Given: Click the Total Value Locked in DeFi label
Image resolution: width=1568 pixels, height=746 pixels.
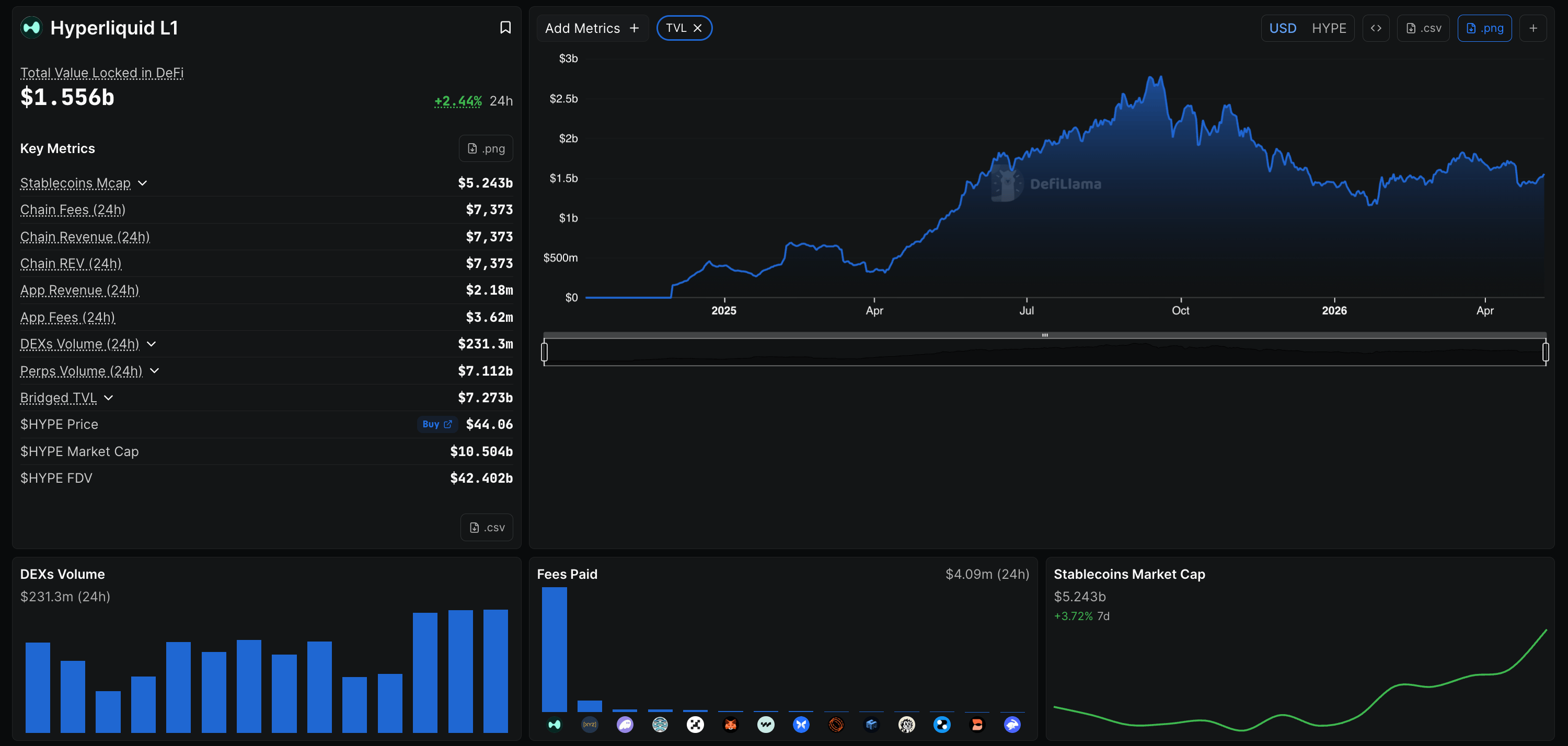Looking at the screenshot, I should (101, 73).
